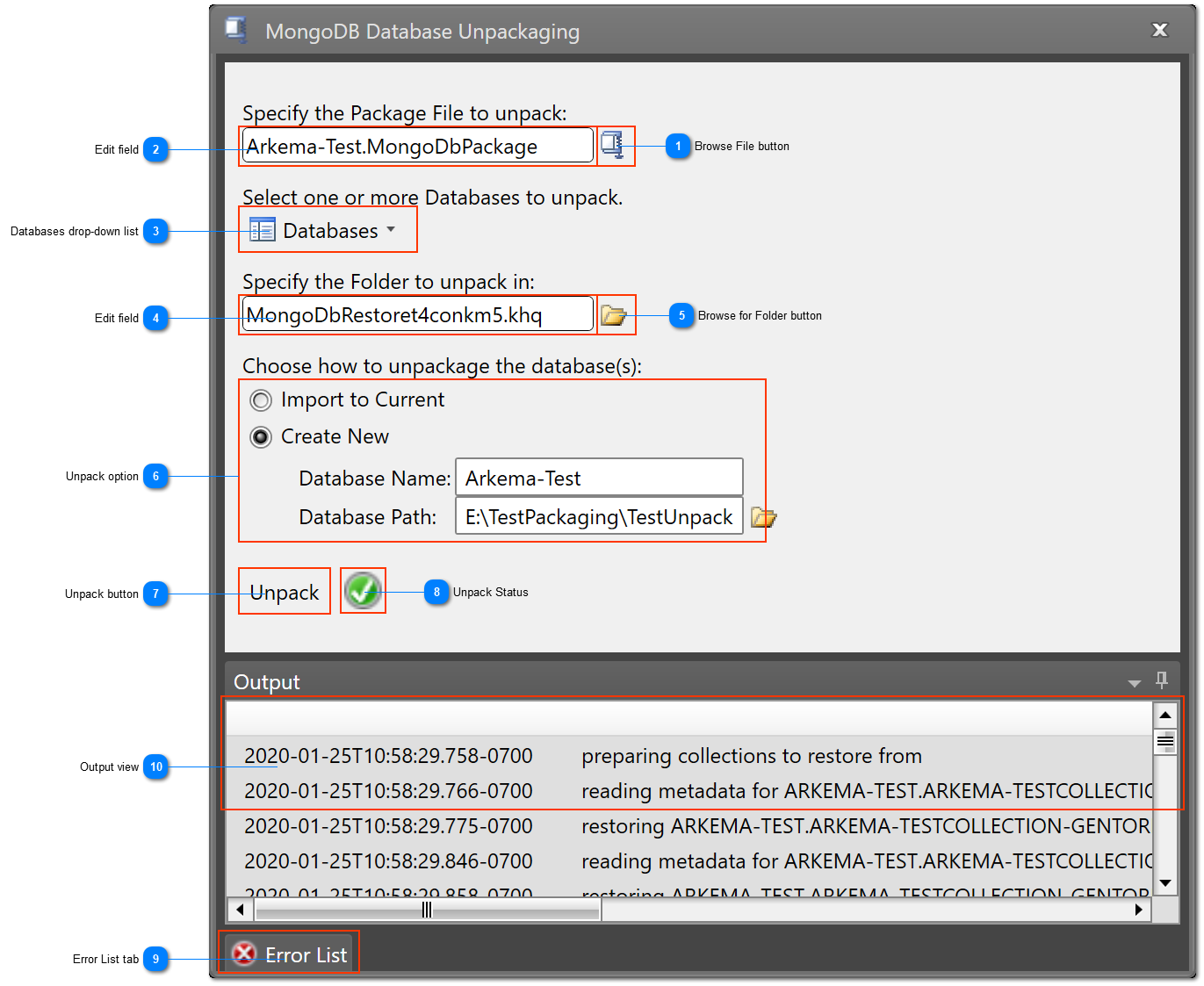
Task: Select output row 'preparing collections to restore from'
Action: click(x=689, y=756)
